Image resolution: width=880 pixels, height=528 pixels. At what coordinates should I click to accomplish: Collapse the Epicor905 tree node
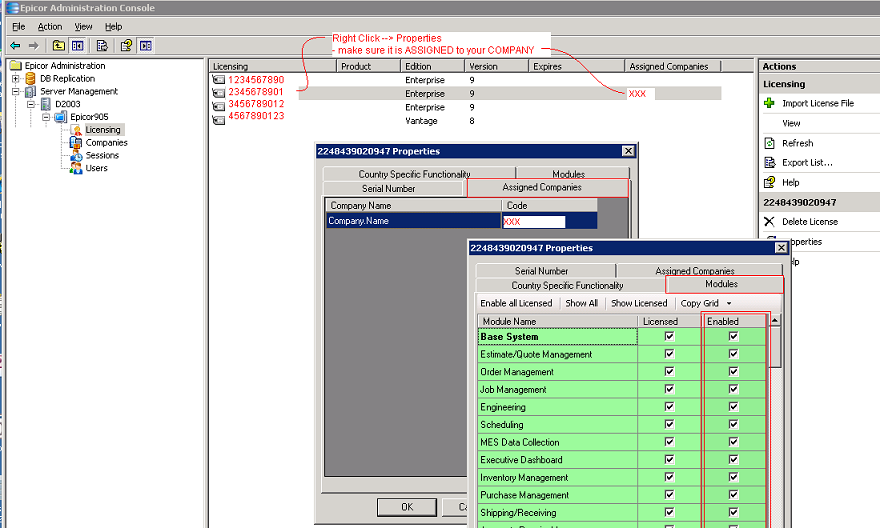46,117
